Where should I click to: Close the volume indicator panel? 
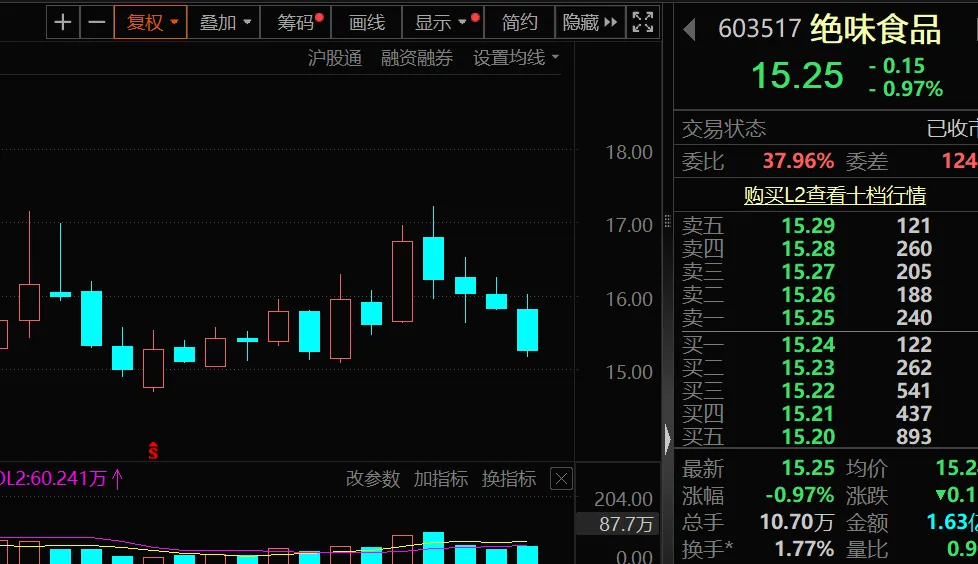(x=561, y=479)
